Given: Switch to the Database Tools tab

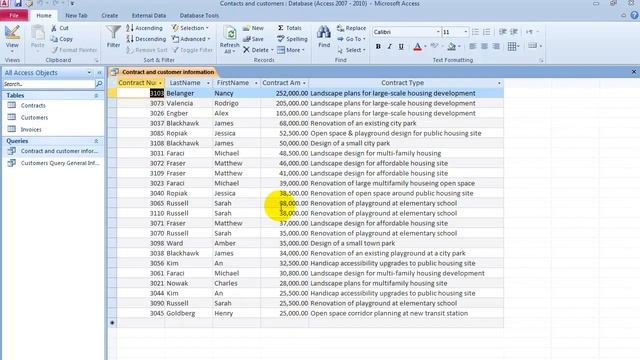Looking at the screenshot, I should coord(199,16).
